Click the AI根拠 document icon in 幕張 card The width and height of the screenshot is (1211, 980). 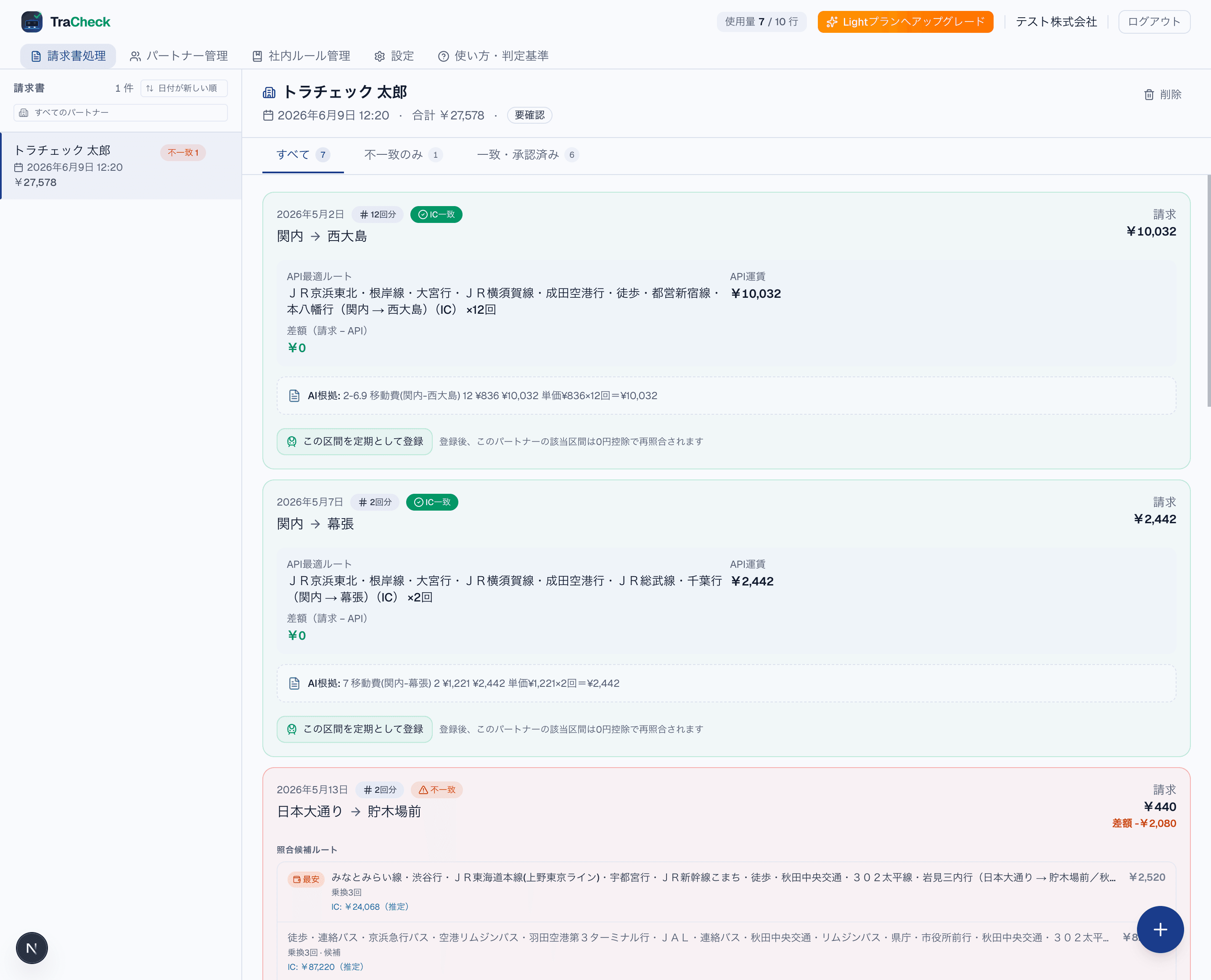[294, 683]
